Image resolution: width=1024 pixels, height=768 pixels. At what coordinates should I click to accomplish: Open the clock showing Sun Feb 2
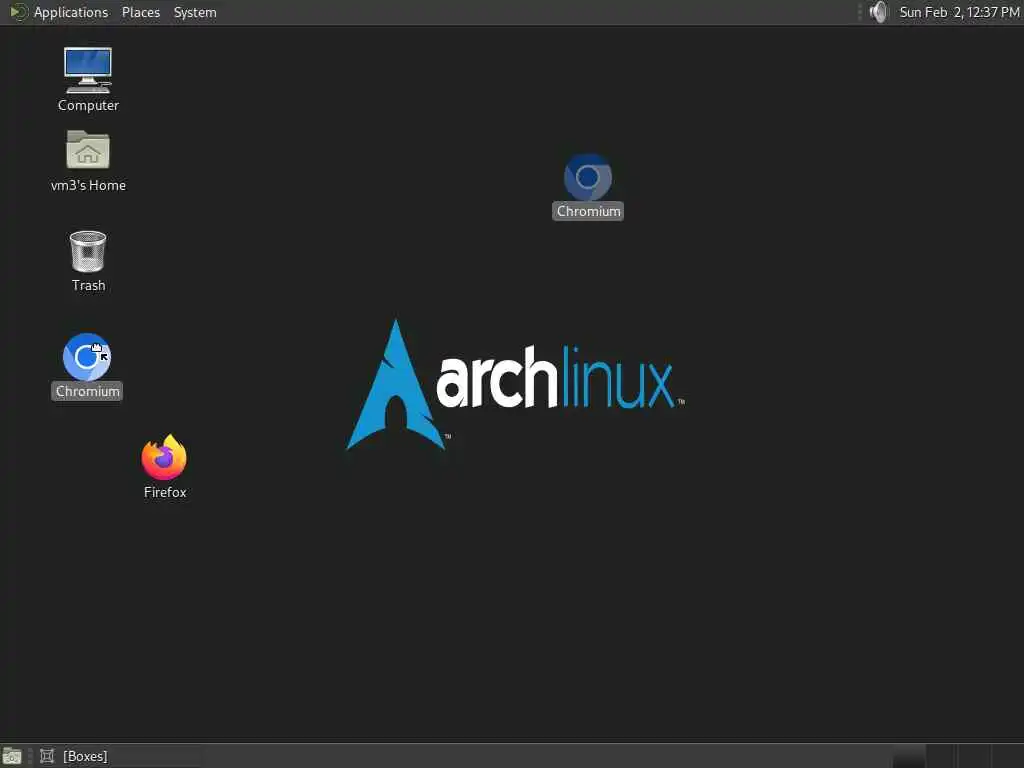pos(959,12)
